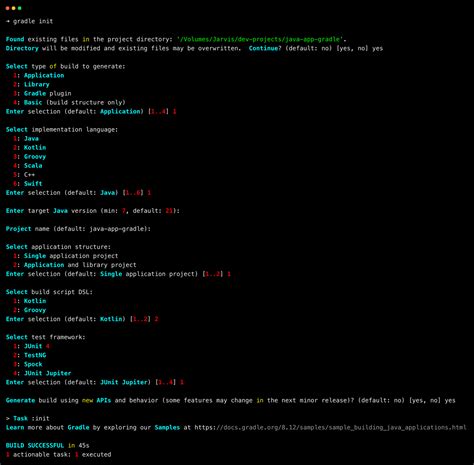Screen dimensions: 474x465
Task: Click the 'gradle init' command text
Action: (x=33, y=21)
